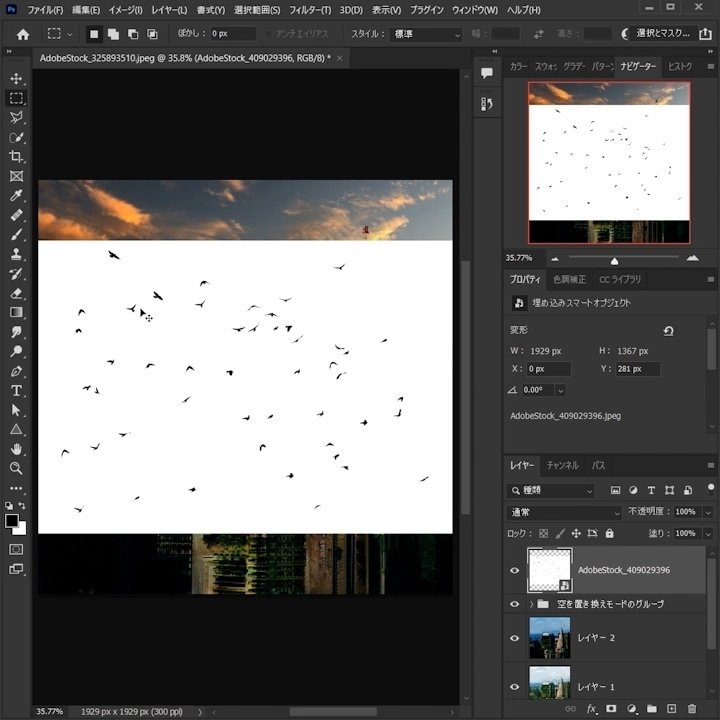Reset the transform in Properties
Image resolution: width=720 pixels, height=720 pixels.
669,331
